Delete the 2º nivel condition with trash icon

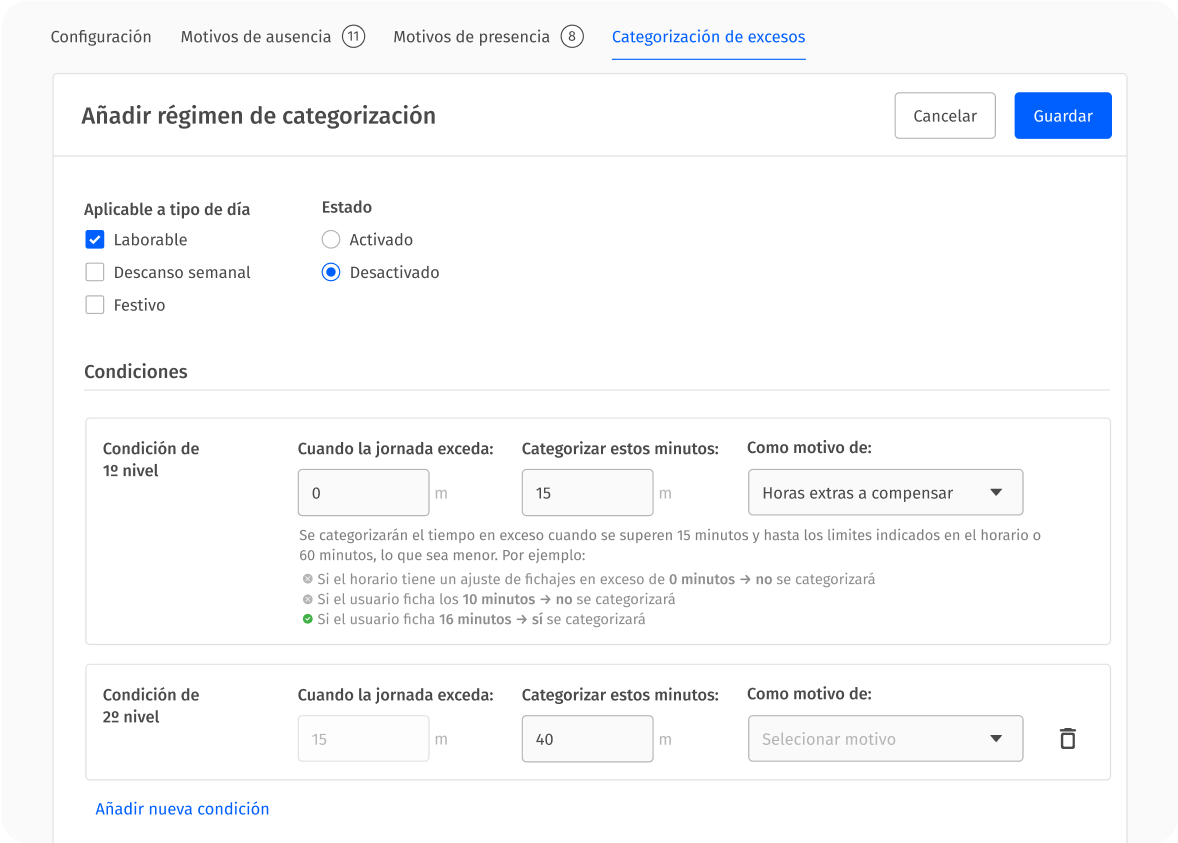pyautogui.click(x=1067, y=739)
